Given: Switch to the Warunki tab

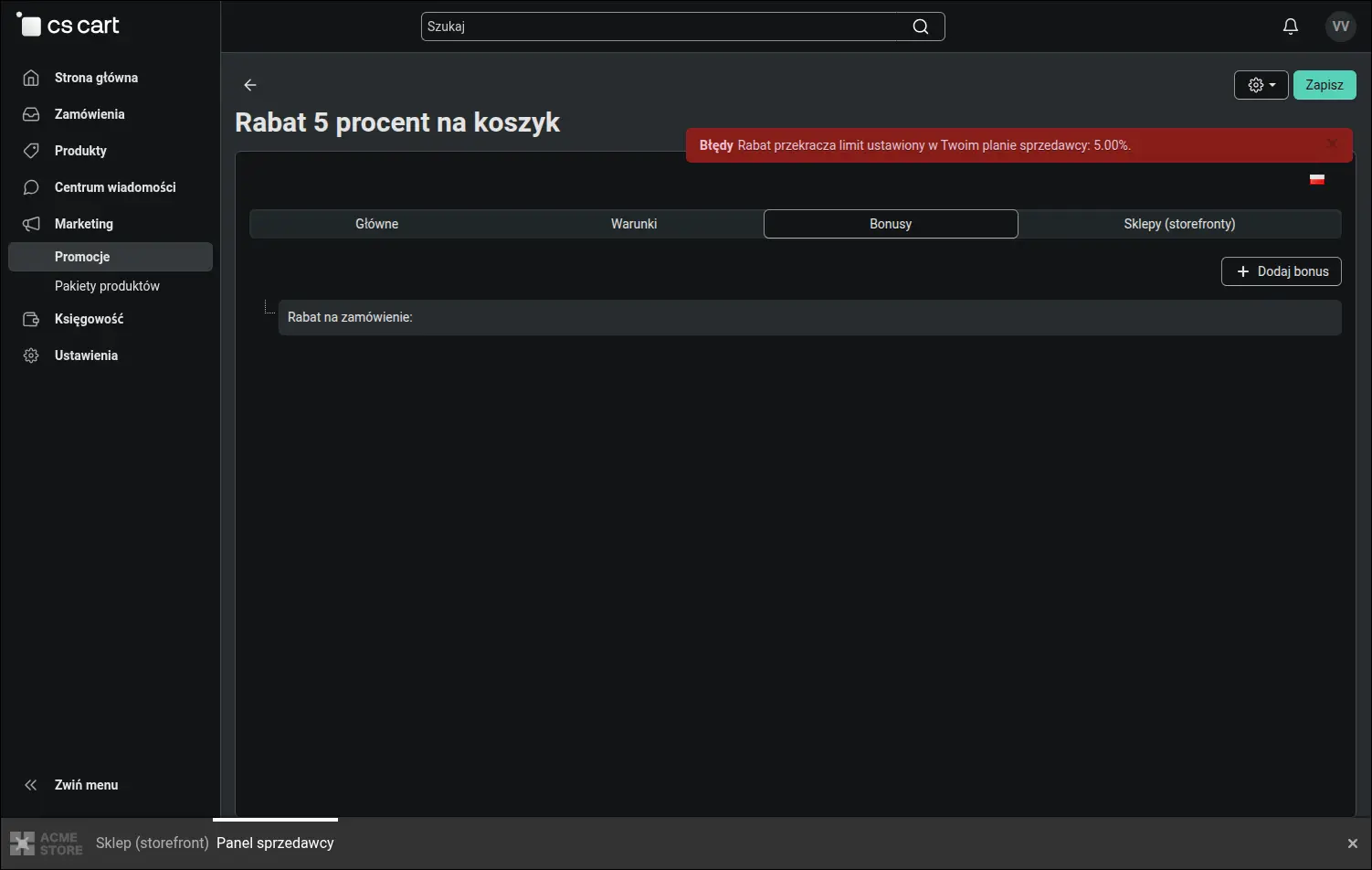Looking at the screenshot, I should pyautogui.click(x=634, y=224).
